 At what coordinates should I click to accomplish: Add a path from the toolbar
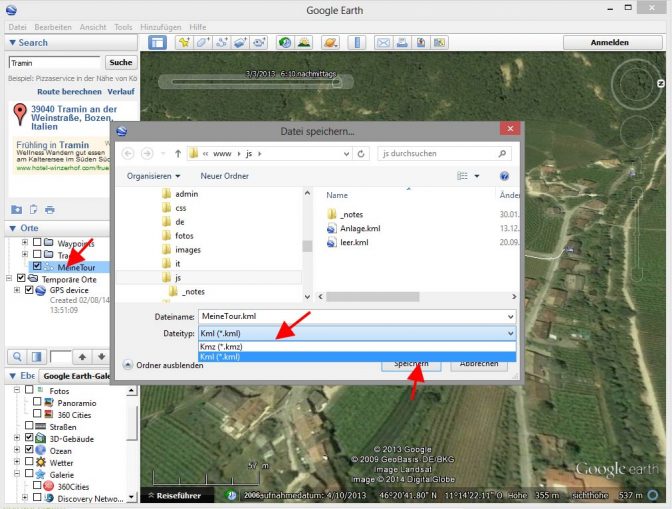pos(222,42)
